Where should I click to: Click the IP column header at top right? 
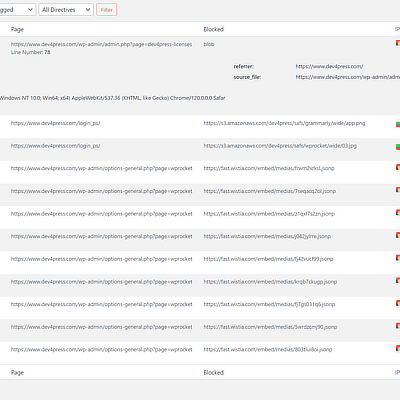pyautogui.click(x=397, y=29)
